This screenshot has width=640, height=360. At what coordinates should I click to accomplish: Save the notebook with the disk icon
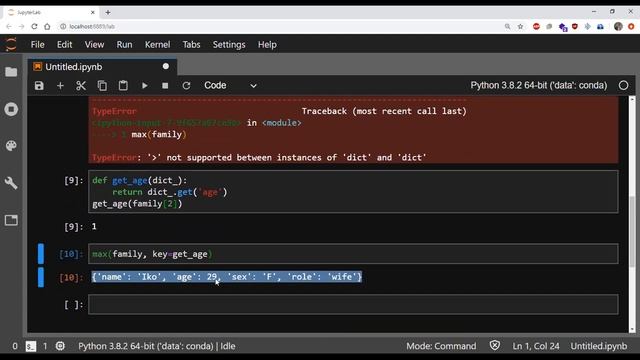pyautogui.click(x=39, y=86)
